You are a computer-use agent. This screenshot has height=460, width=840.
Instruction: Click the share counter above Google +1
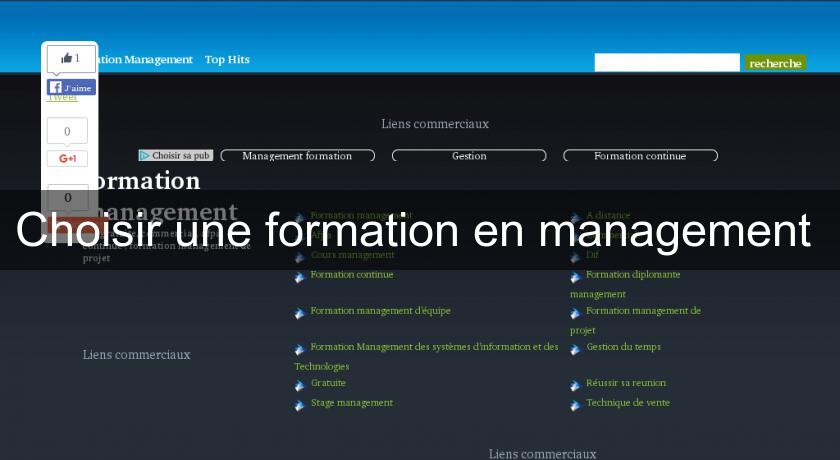coord(67,131)
